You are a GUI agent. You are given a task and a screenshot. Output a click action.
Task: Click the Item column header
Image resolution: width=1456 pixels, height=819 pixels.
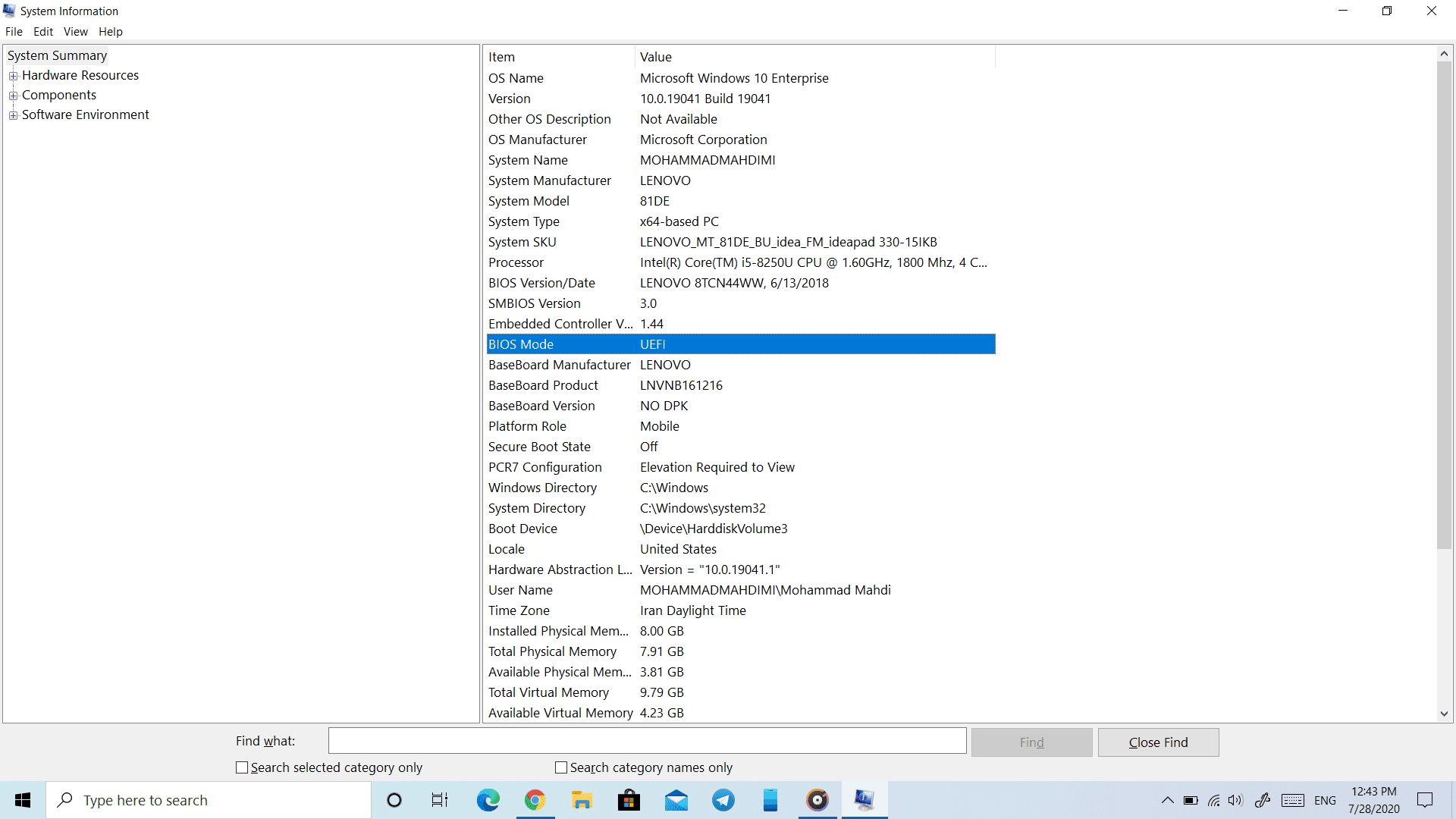tap(560, 57)
